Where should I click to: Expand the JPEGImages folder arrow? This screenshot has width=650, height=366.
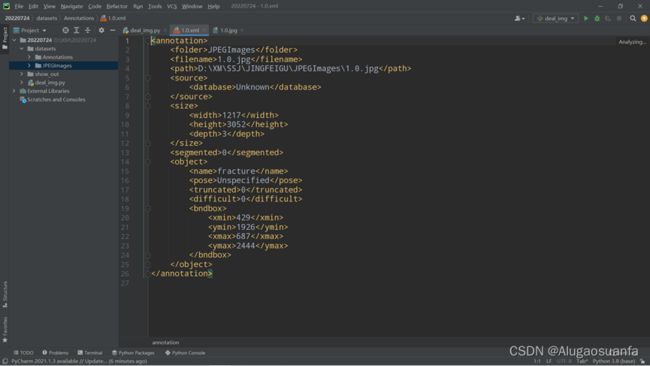click(x=29, y=65)
